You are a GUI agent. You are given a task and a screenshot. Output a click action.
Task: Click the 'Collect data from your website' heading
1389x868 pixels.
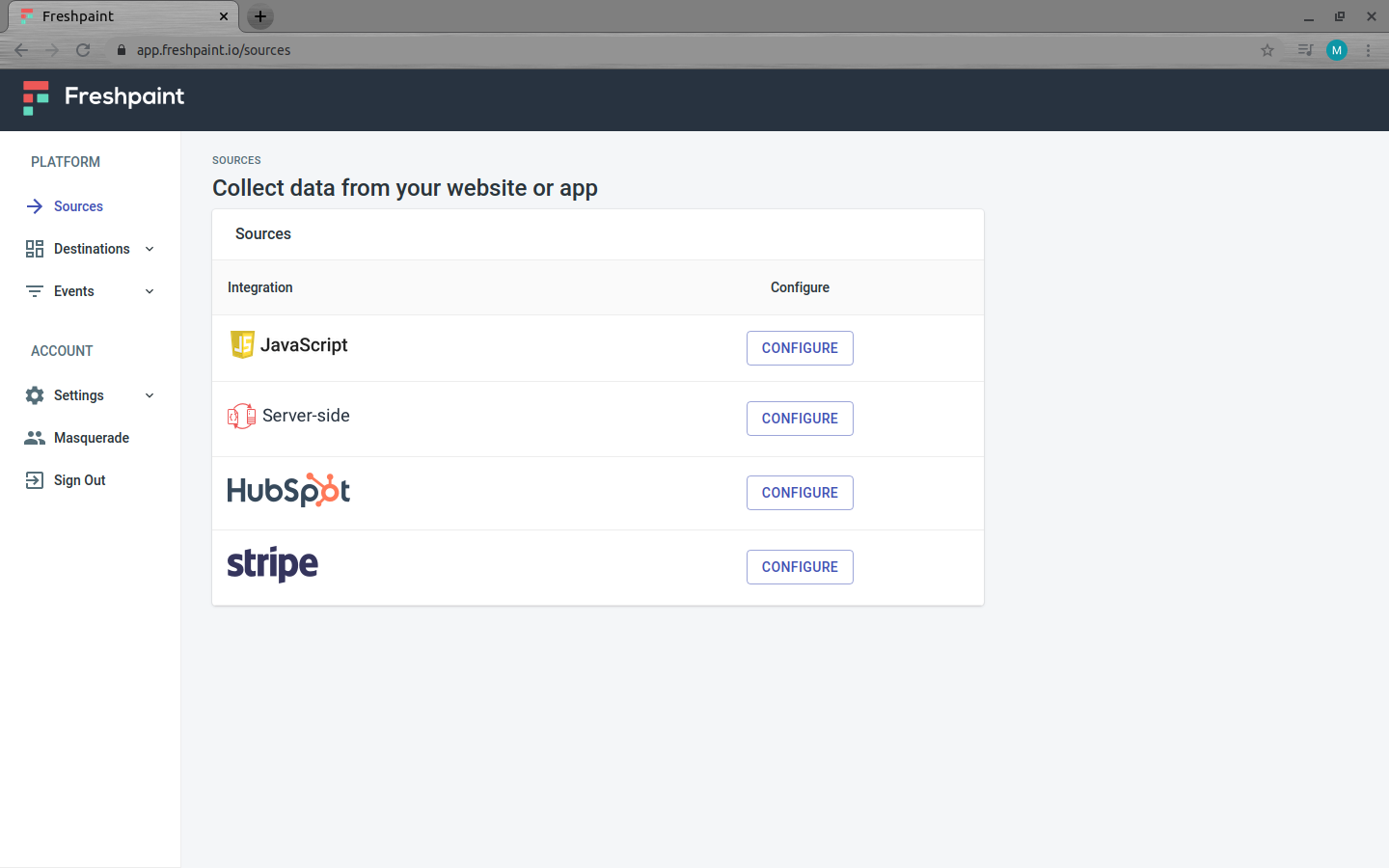click(405, 188)
